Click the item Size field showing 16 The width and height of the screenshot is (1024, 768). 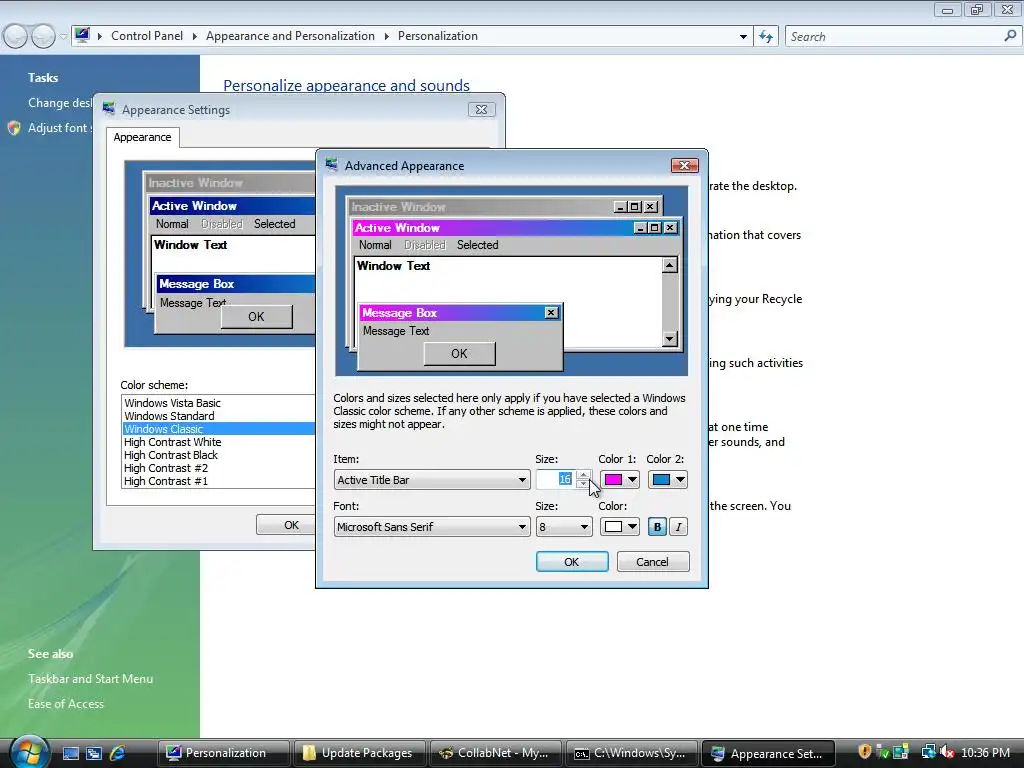556,480
